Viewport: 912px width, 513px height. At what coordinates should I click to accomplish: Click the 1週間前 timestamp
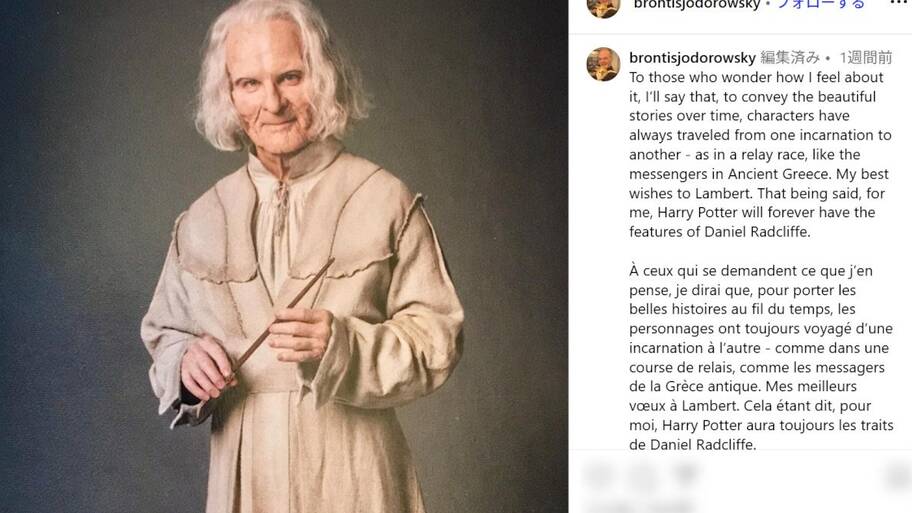865,58
